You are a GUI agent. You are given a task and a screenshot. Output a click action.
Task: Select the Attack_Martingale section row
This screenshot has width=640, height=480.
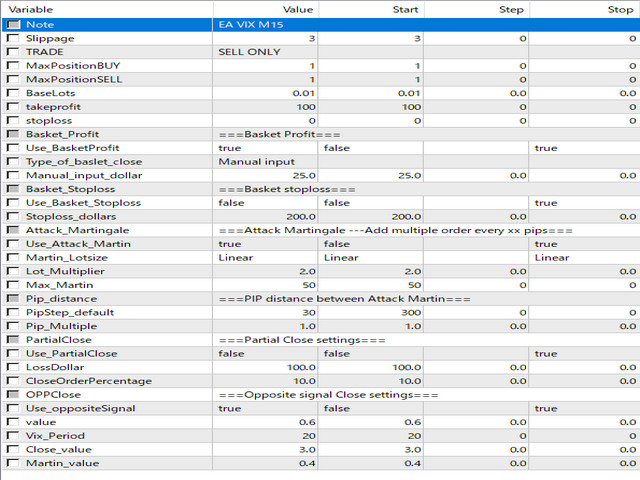[321, 230]
